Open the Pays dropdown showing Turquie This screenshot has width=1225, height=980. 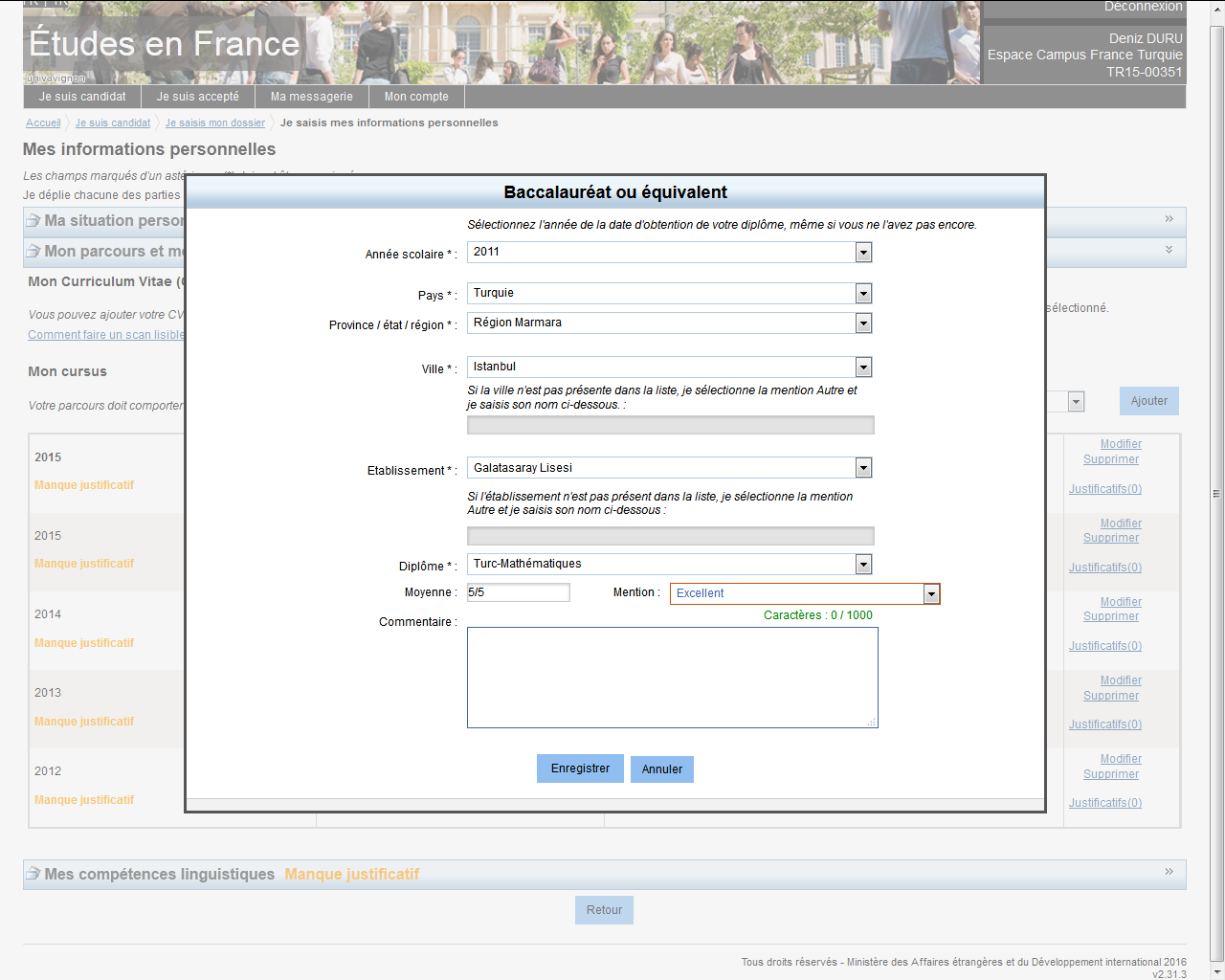tap(669, 293)
